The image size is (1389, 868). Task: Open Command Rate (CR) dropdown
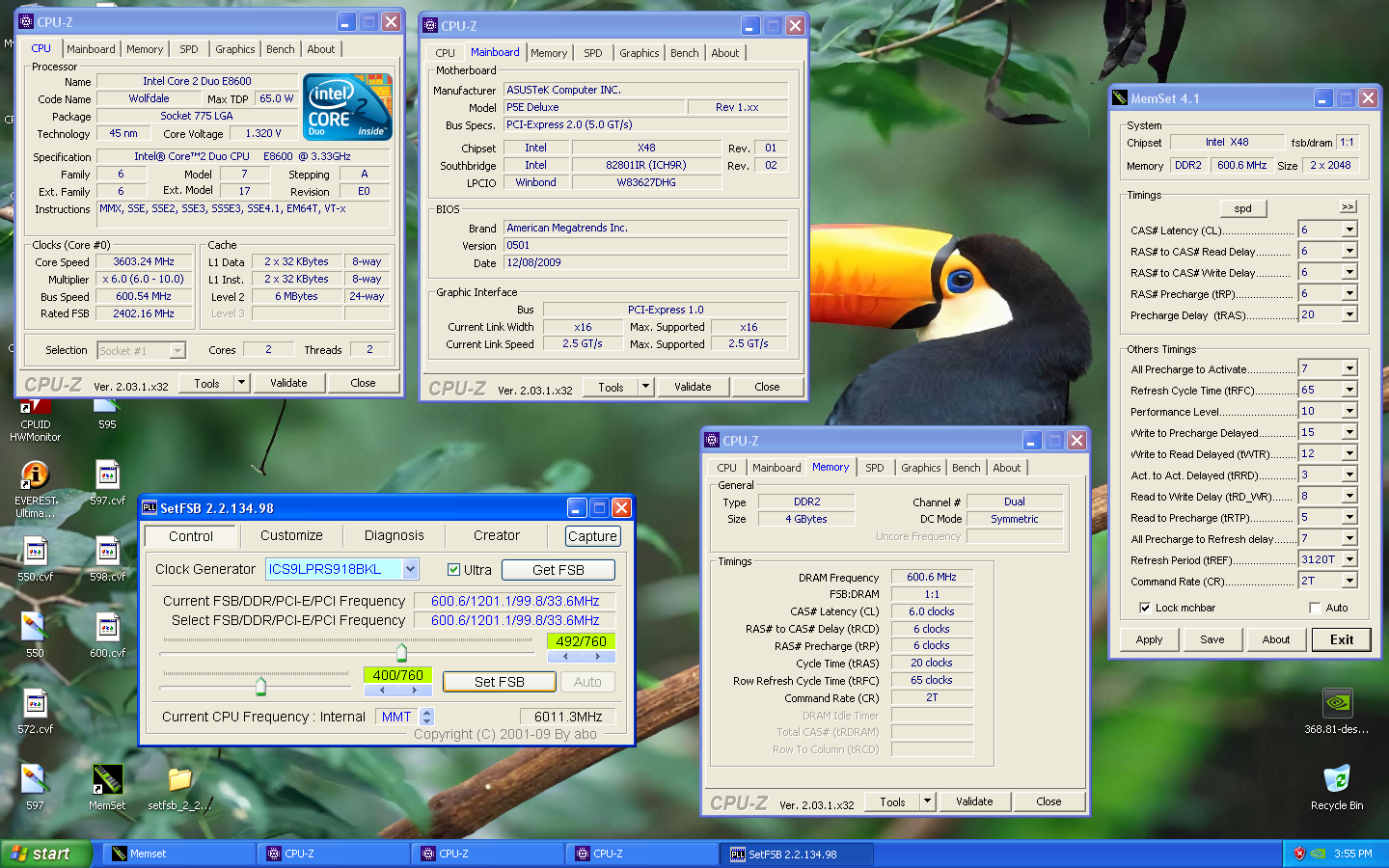1349,581
